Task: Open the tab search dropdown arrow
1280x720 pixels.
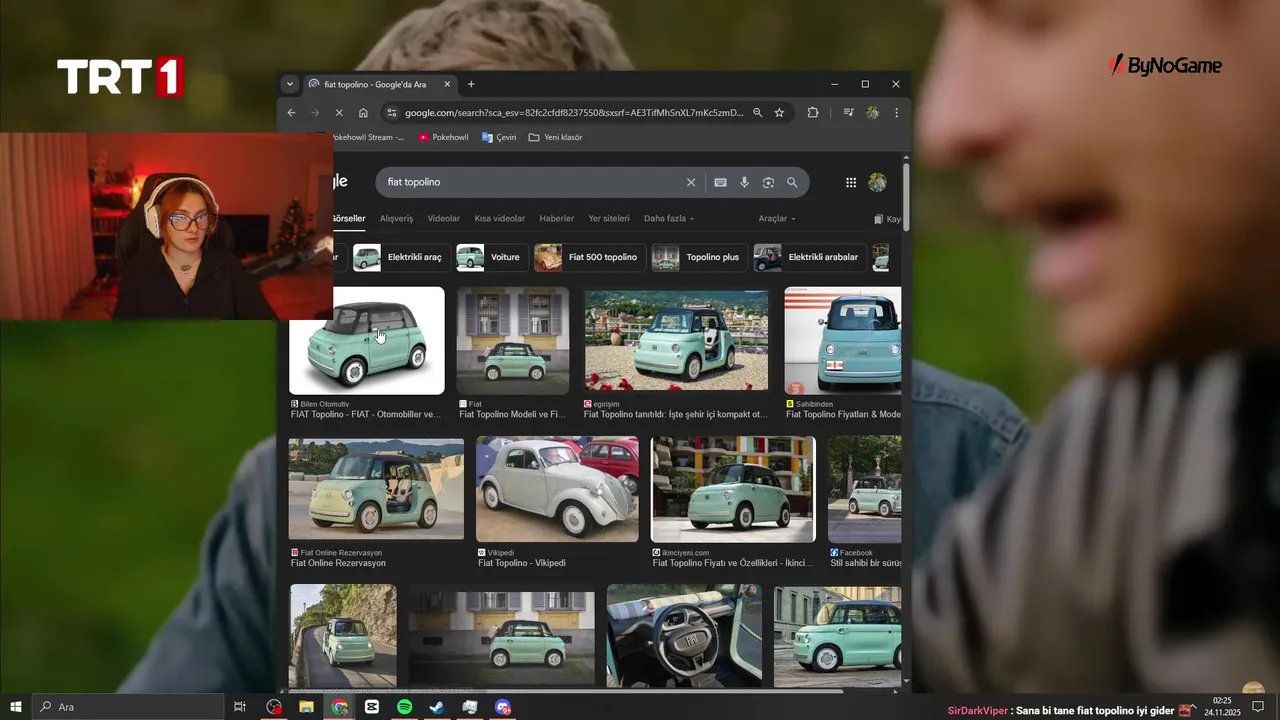Action: pos(289,84)
